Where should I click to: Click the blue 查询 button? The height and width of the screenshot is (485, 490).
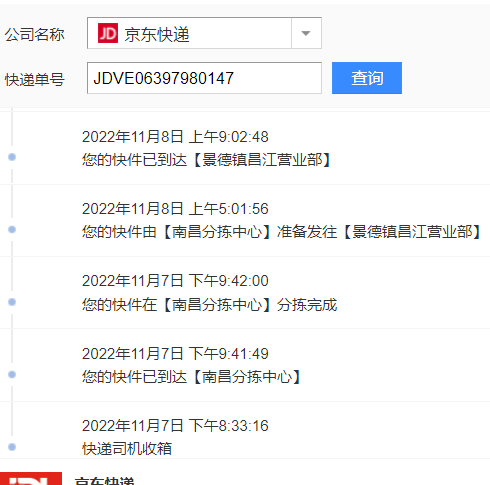coord(367,78)
